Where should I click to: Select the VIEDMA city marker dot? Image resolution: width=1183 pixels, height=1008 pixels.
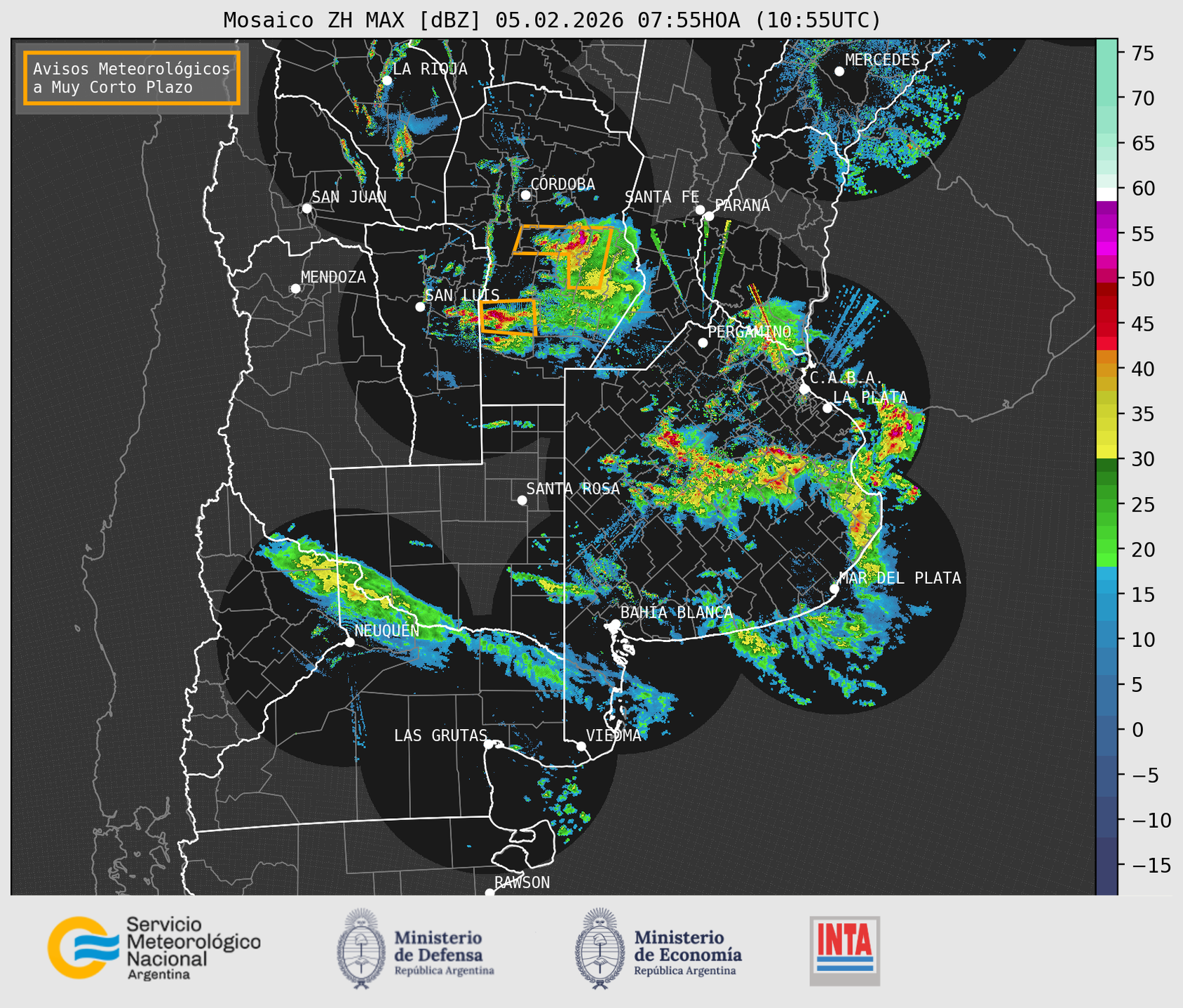(x=581, y=746)
